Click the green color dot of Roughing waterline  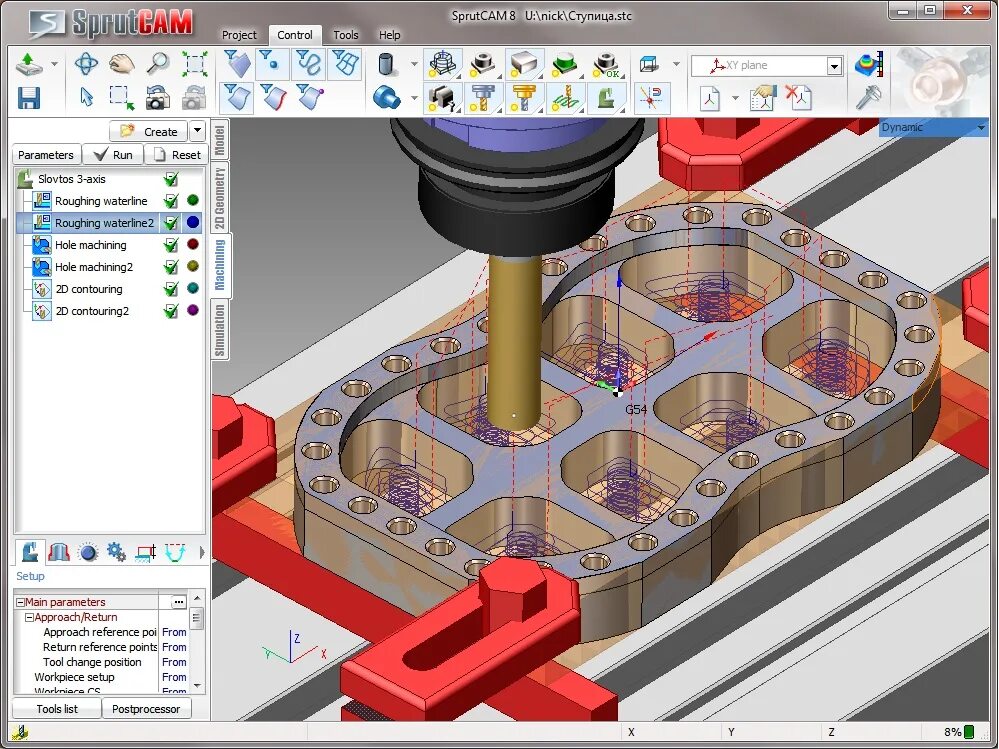point(193,200)
